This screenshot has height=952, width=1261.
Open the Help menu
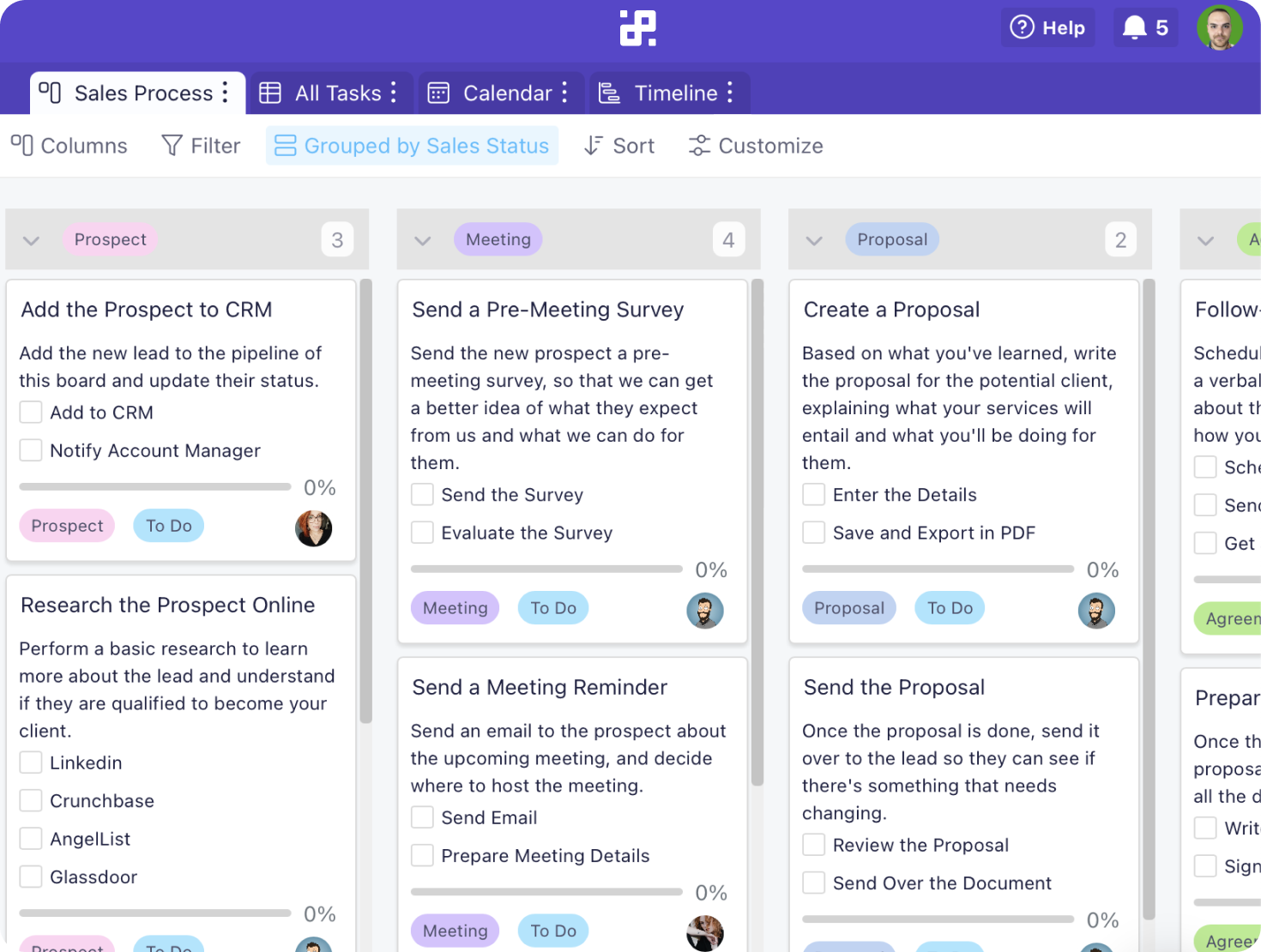click(1047, 27)
